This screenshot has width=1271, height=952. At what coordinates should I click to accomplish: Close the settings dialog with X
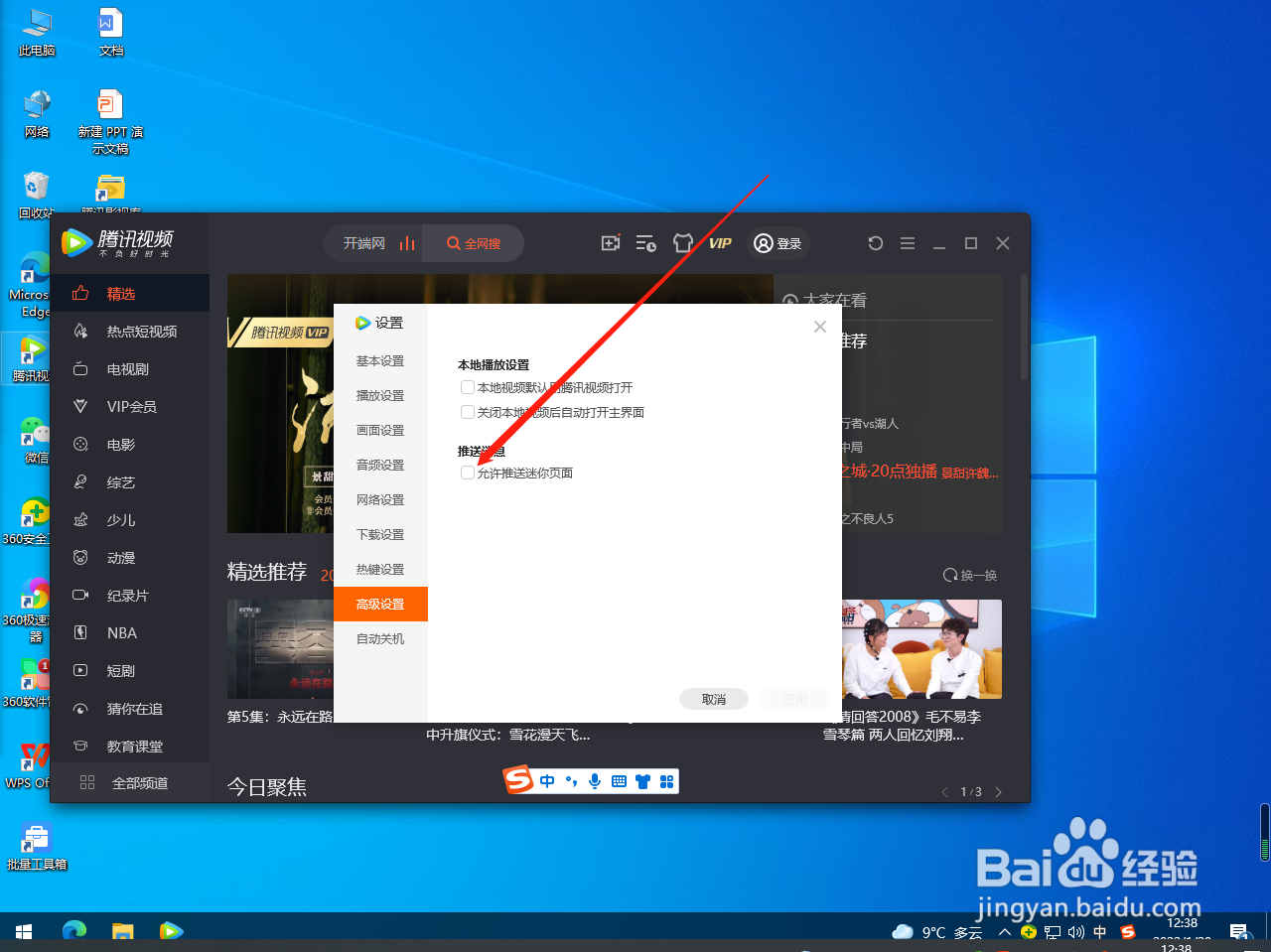tap(820, 327)
